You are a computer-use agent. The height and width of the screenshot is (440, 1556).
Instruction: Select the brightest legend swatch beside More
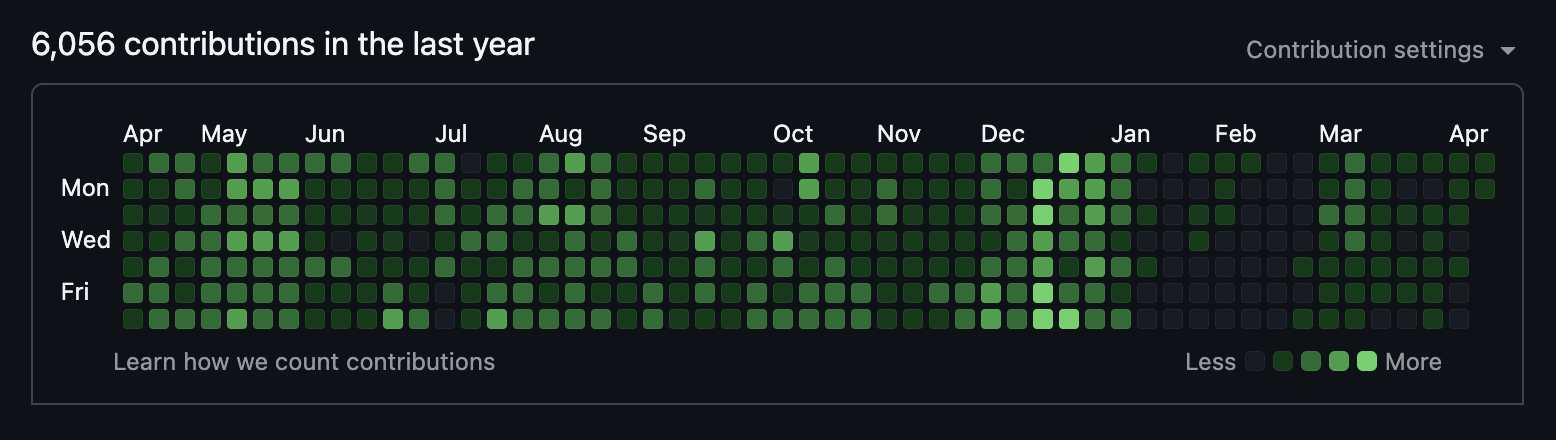tap(1367, 362)
